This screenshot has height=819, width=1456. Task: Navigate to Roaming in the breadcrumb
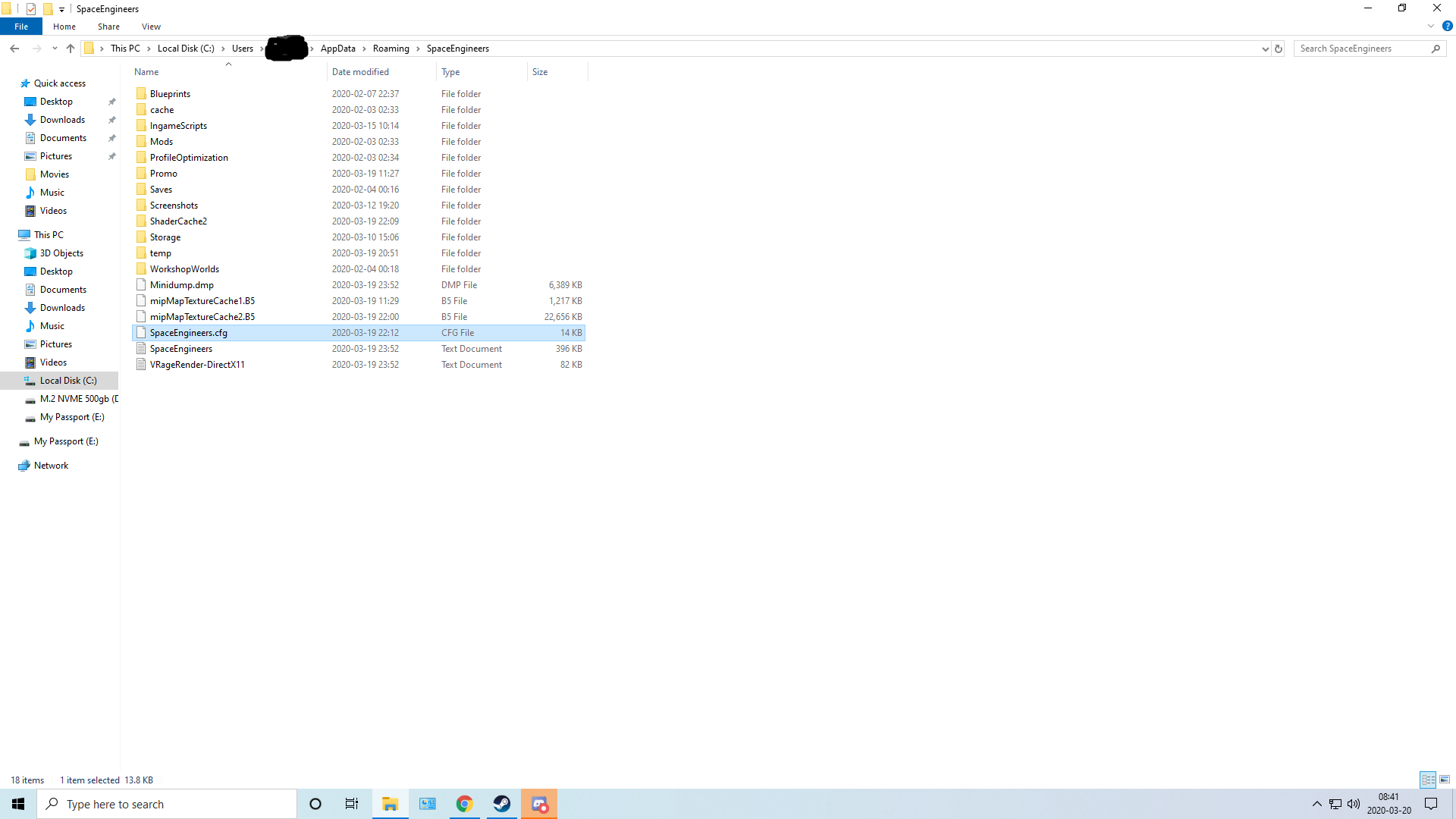coord(391,49)
